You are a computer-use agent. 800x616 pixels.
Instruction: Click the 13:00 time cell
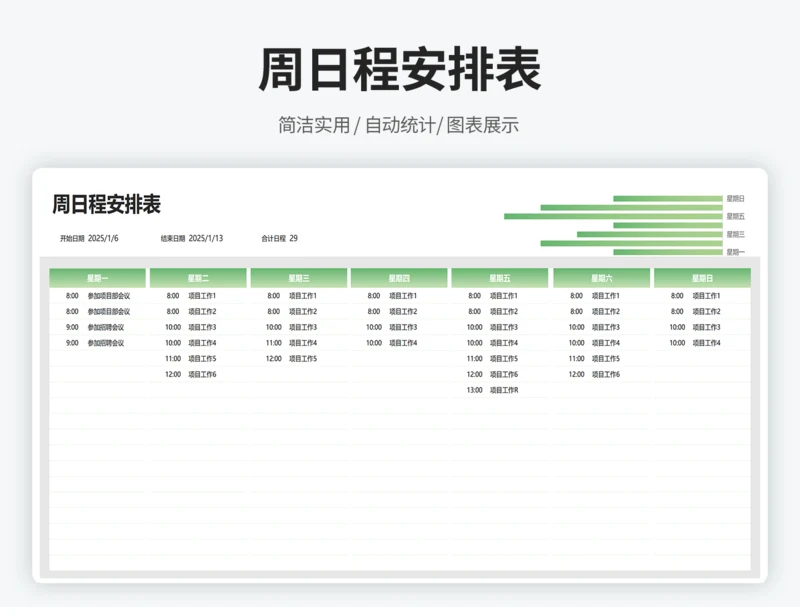pos(474,390)
